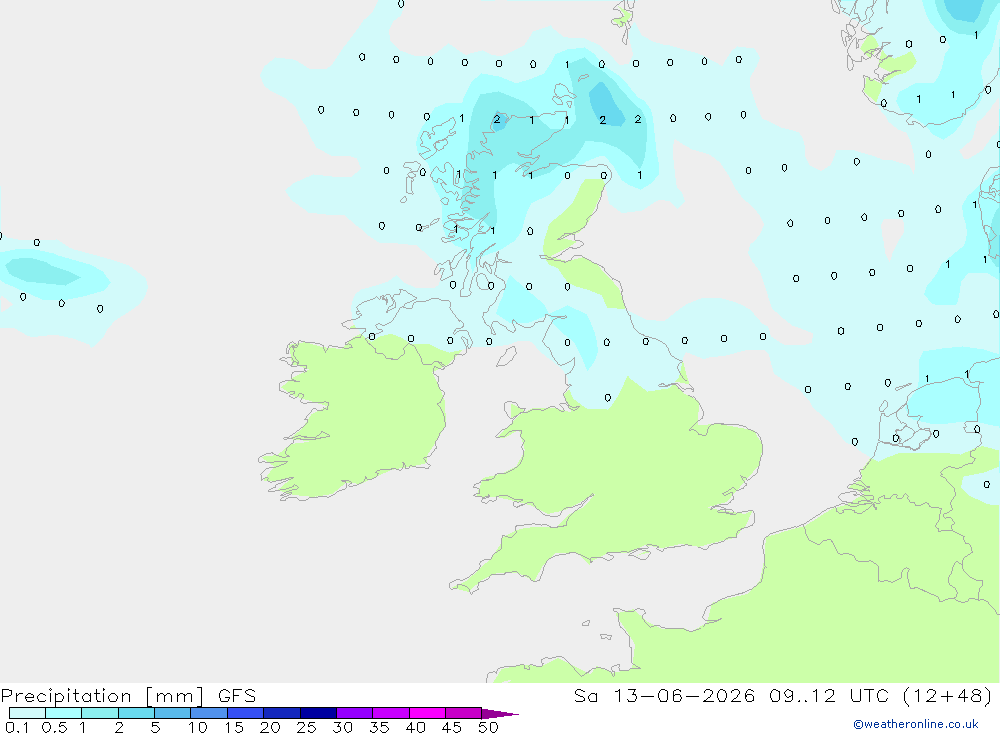The width and height of the screenshot is (1000, 733).
Task: Select the '45' legend scale value
Action: pos(452,727)
